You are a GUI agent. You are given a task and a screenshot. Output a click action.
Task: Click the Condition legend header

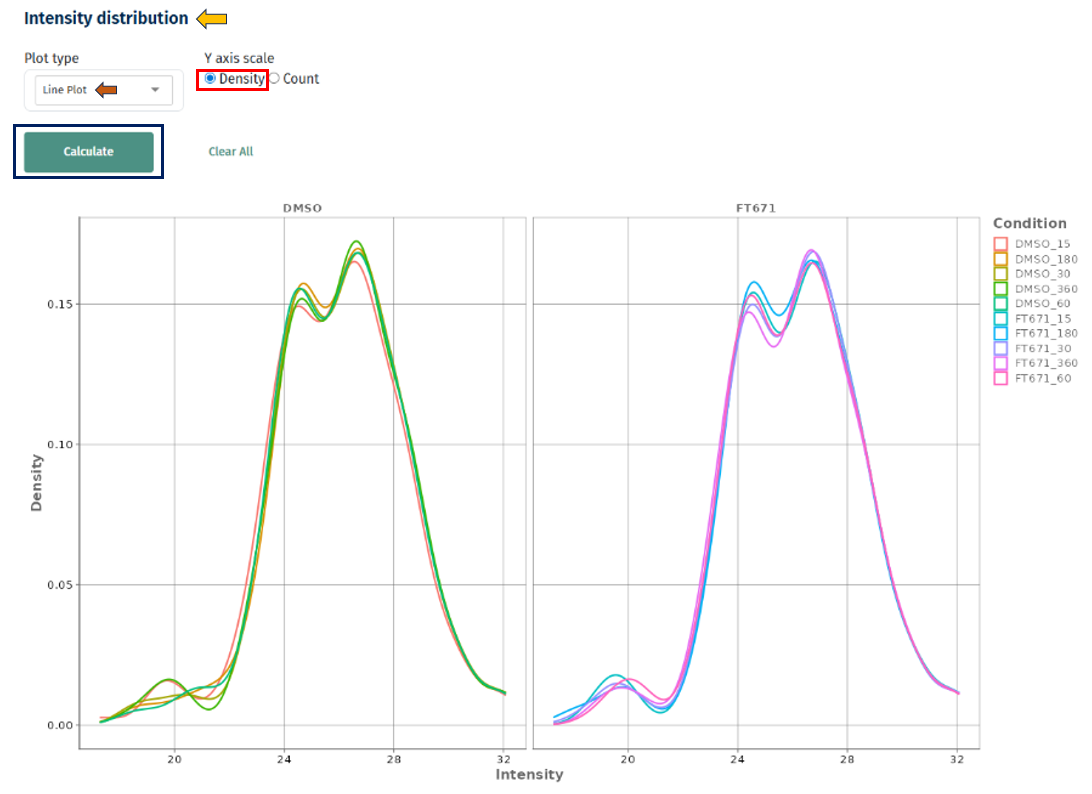[x=1029, y=222]
